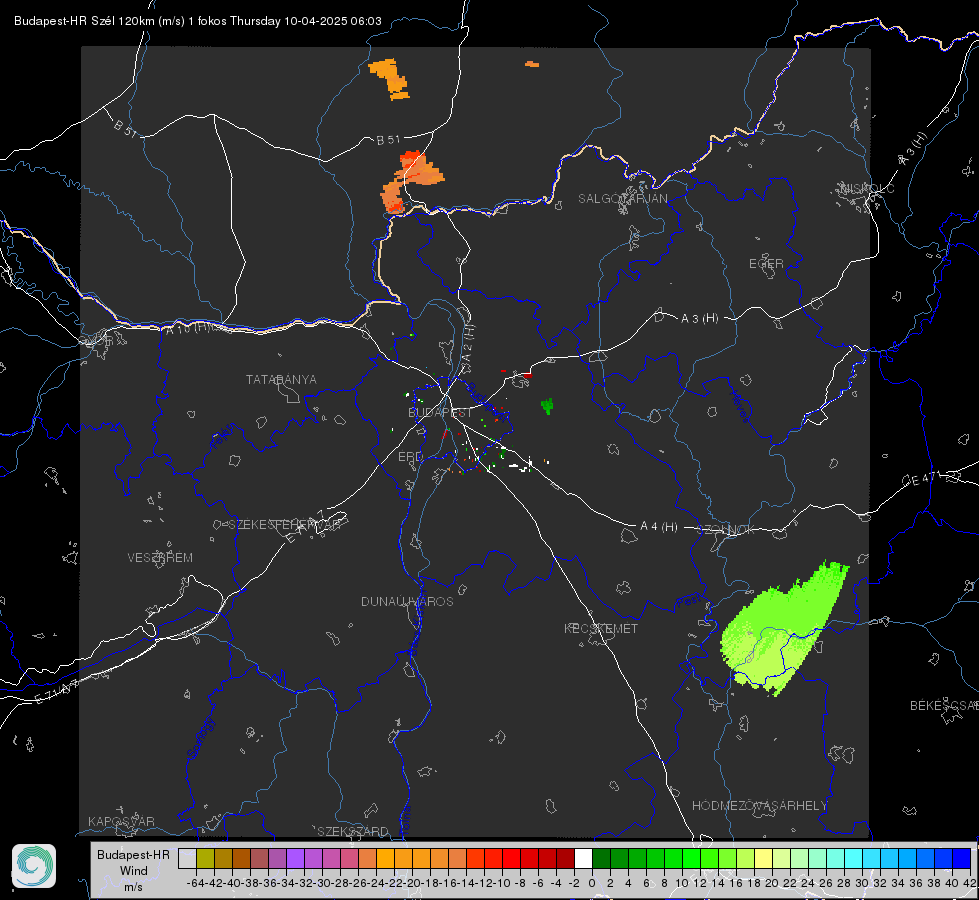Click the legend value 20

click(x=772, y=883)
